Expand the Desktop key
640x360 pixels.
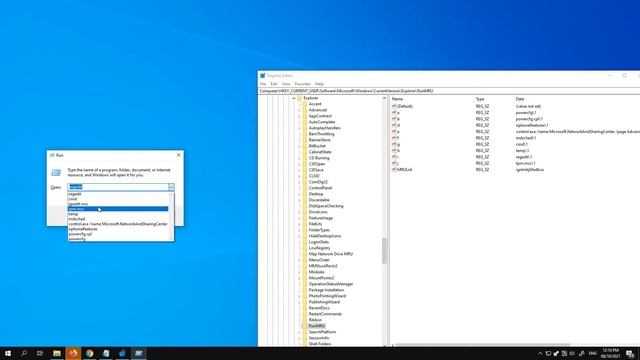(x=299, y=194)
